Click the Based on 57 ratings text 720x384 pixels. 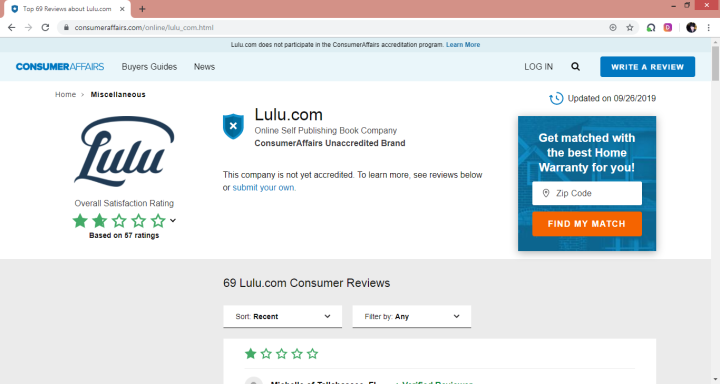[x=124, y=235]
